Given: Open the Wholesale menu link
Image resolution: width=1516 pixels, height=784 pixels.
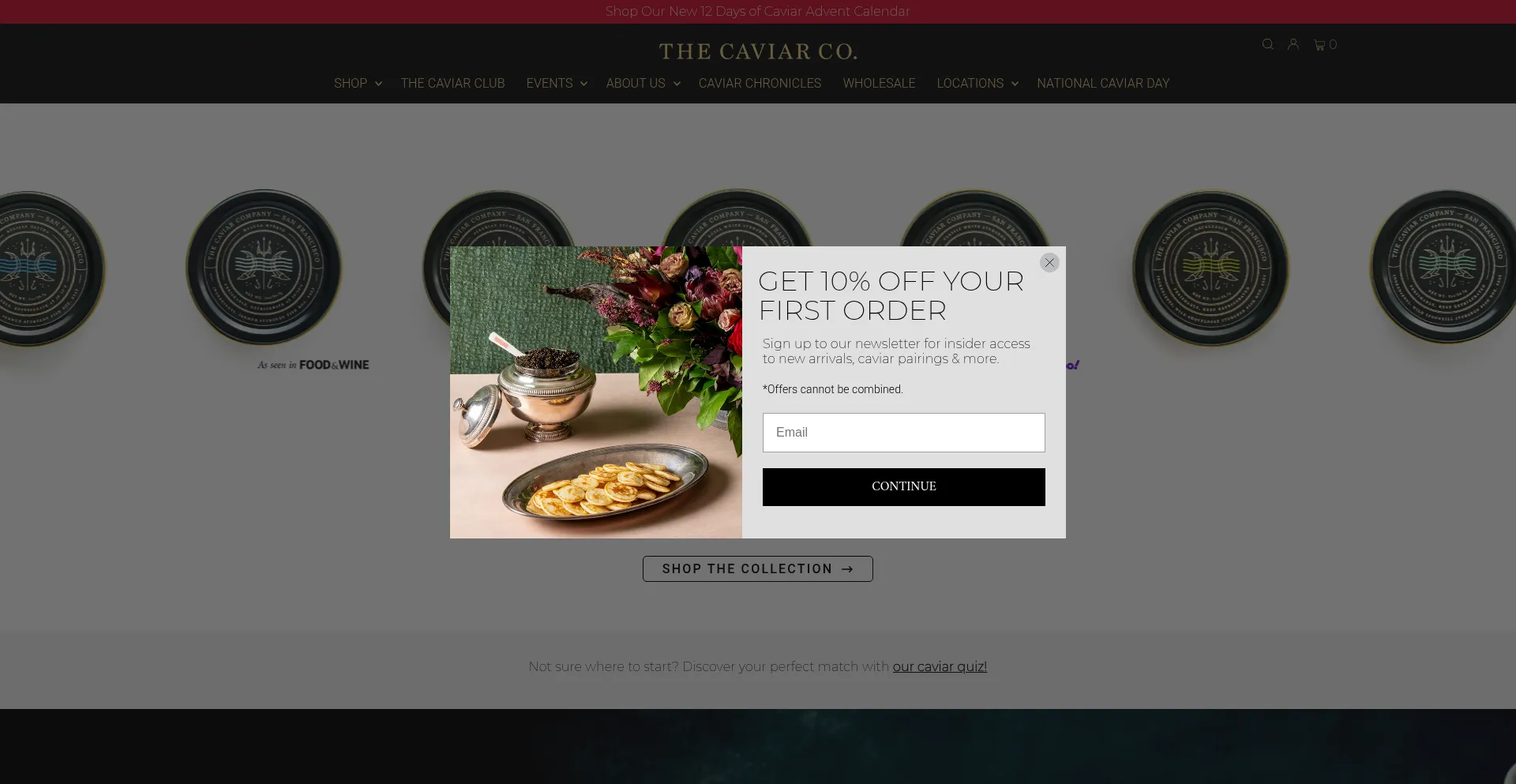Looking at the screenshot, I should (x=879, y=84).
